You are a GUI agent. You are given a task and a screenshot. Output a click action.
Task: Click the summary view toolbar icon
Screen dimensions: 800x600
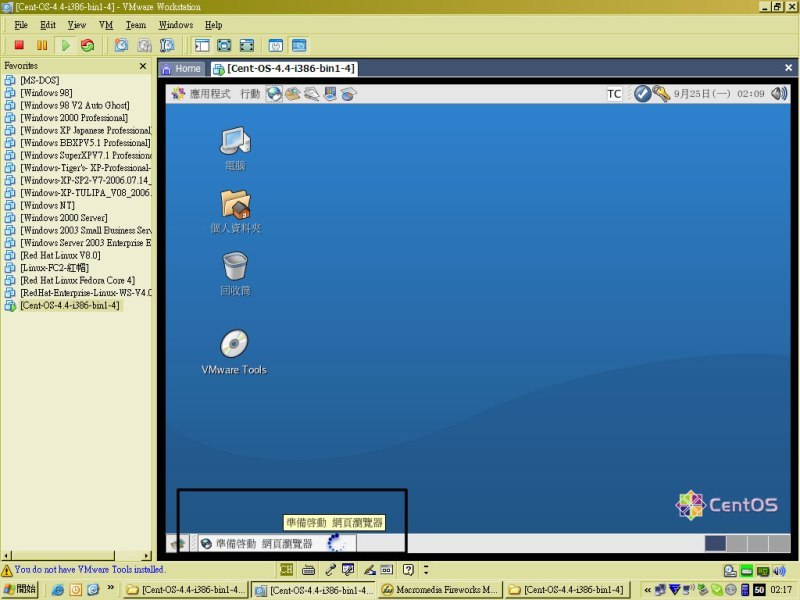pos(276,45)
